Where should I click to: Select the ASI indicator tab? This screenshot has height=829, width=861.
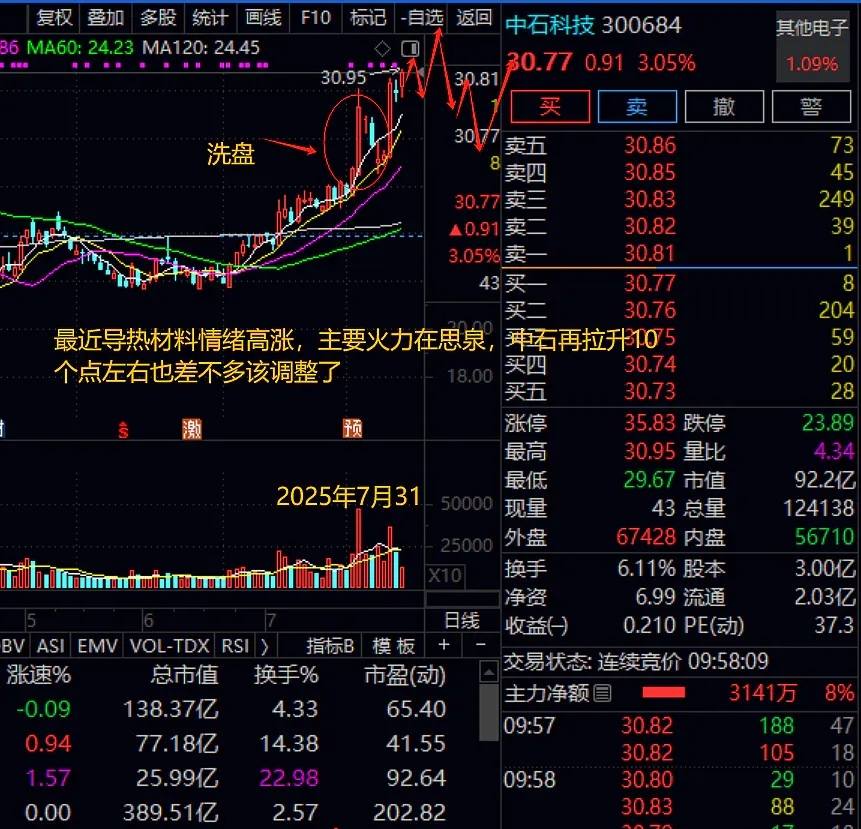[51, 646]
